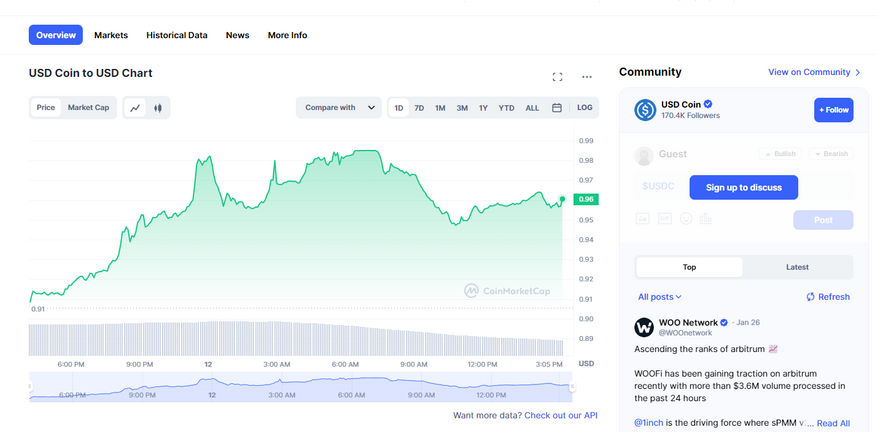
Task: Click the poll chart icon in post box
Action: click(x=705, y=219)
